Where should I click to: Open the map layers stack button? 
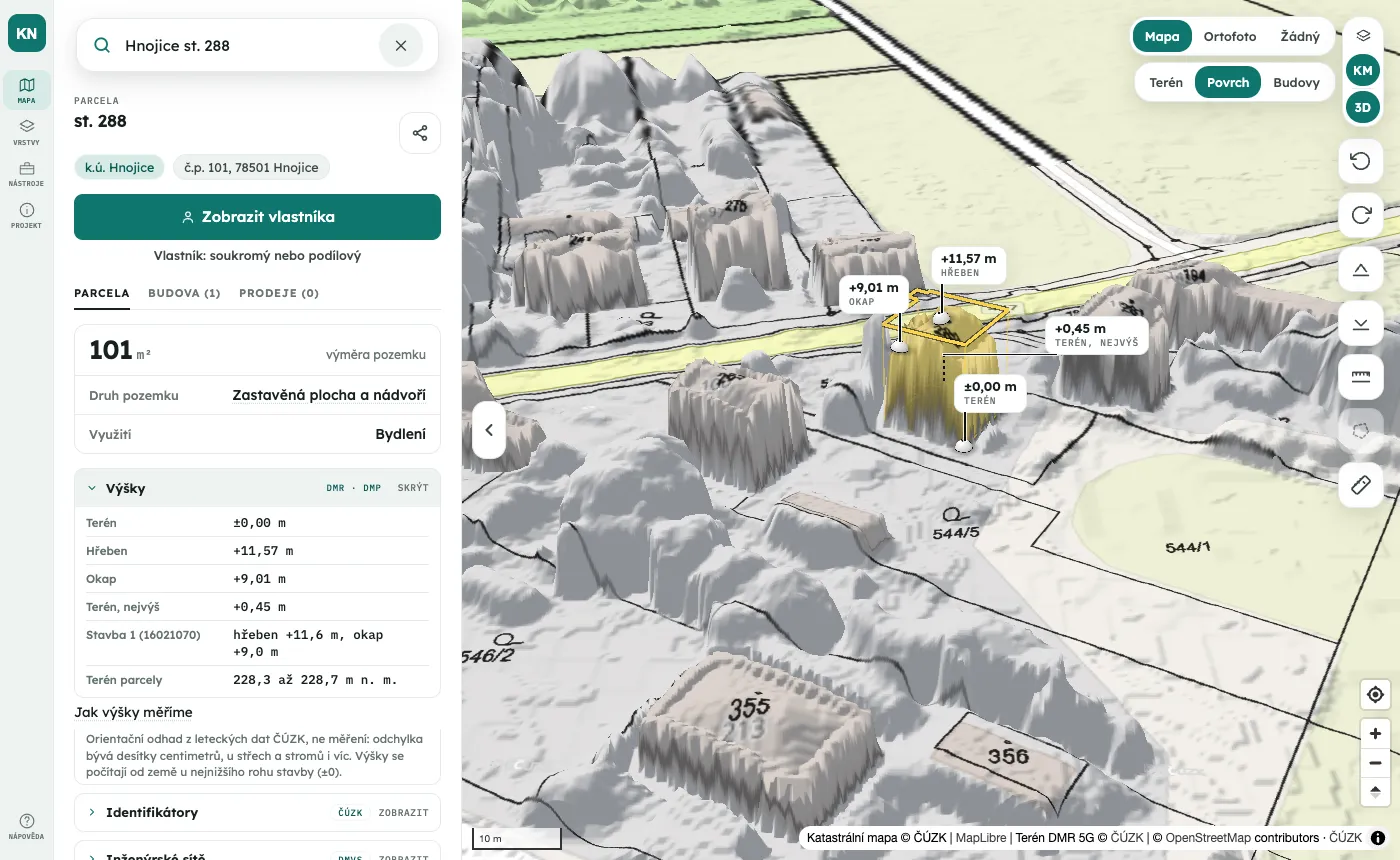(1362, 36)
